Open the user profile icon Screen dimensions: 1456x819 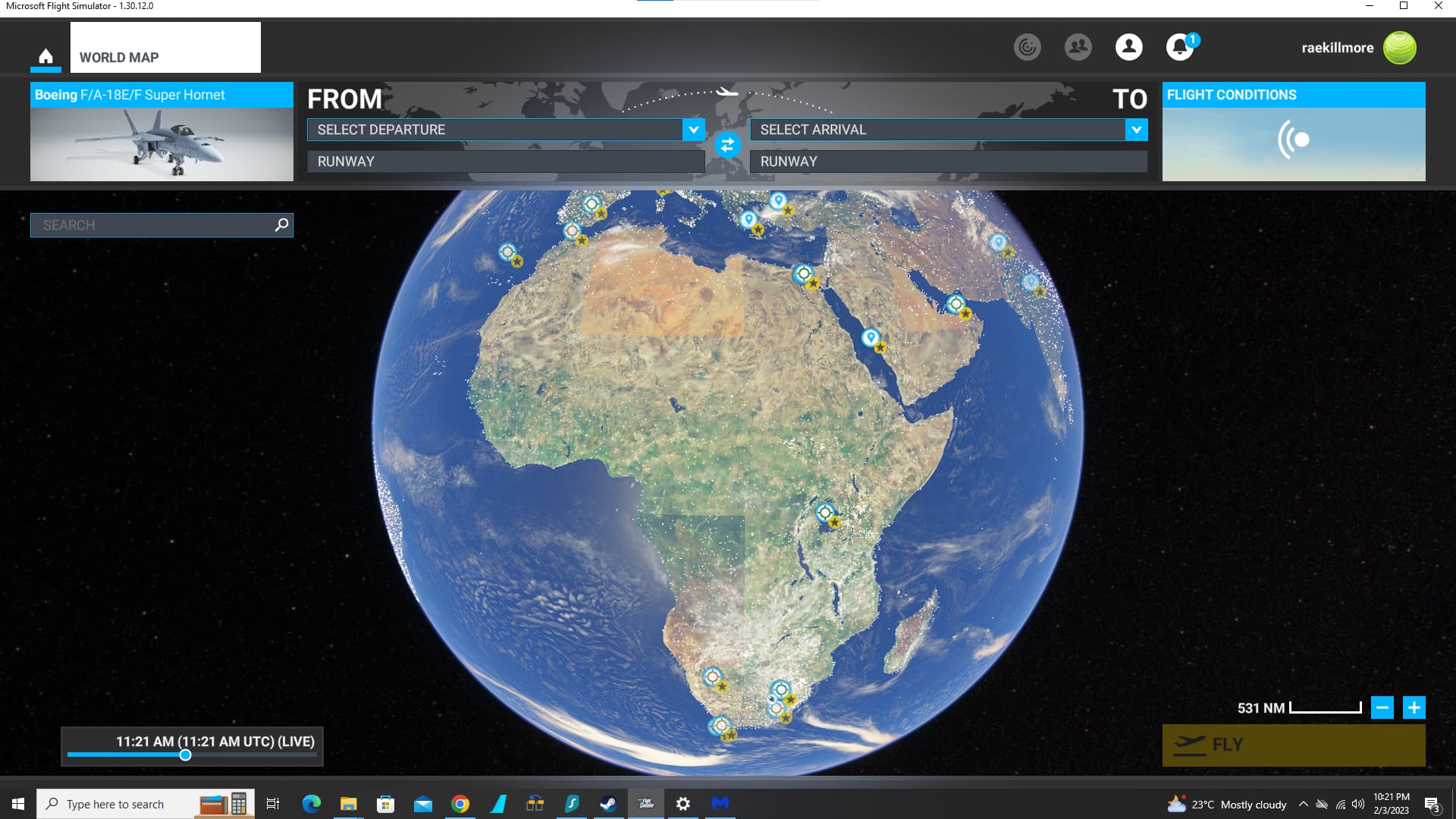pos(1129,46)
